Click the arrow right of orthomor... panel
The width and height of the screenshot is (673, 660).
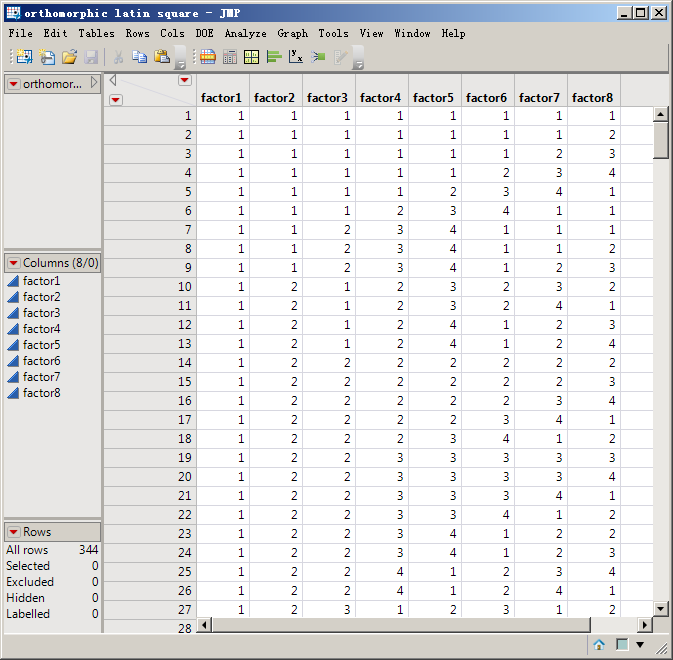coord(94,82)
